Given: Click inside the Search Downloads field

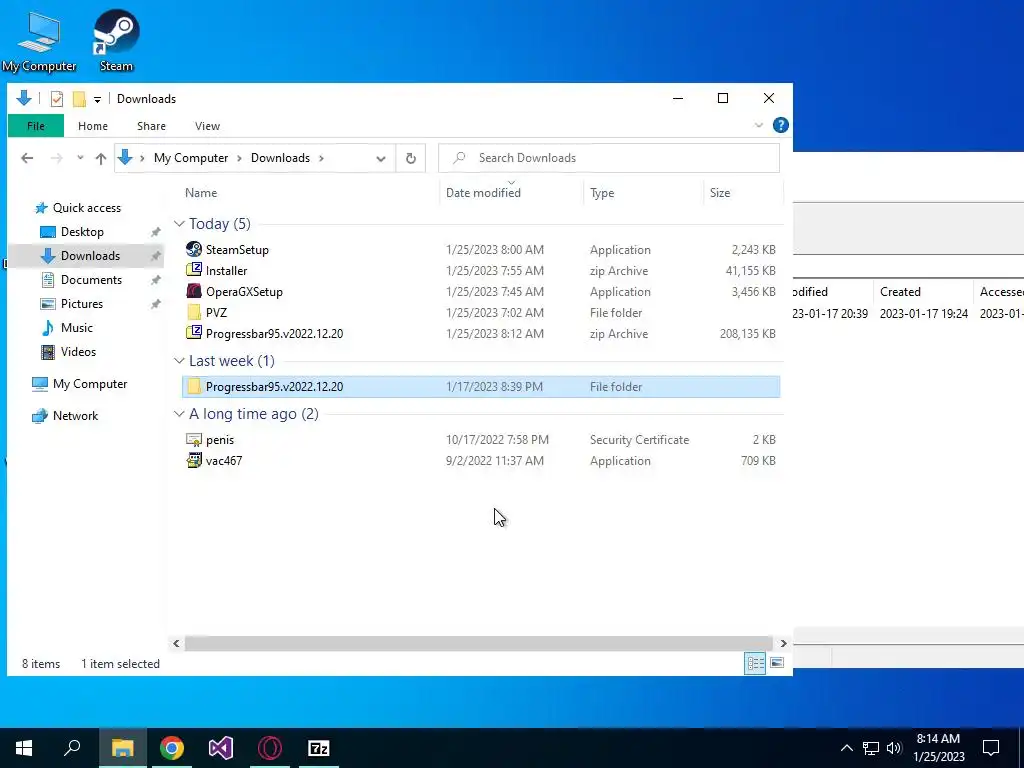Looking at the screenshot, I should click(x=609, y=158).
